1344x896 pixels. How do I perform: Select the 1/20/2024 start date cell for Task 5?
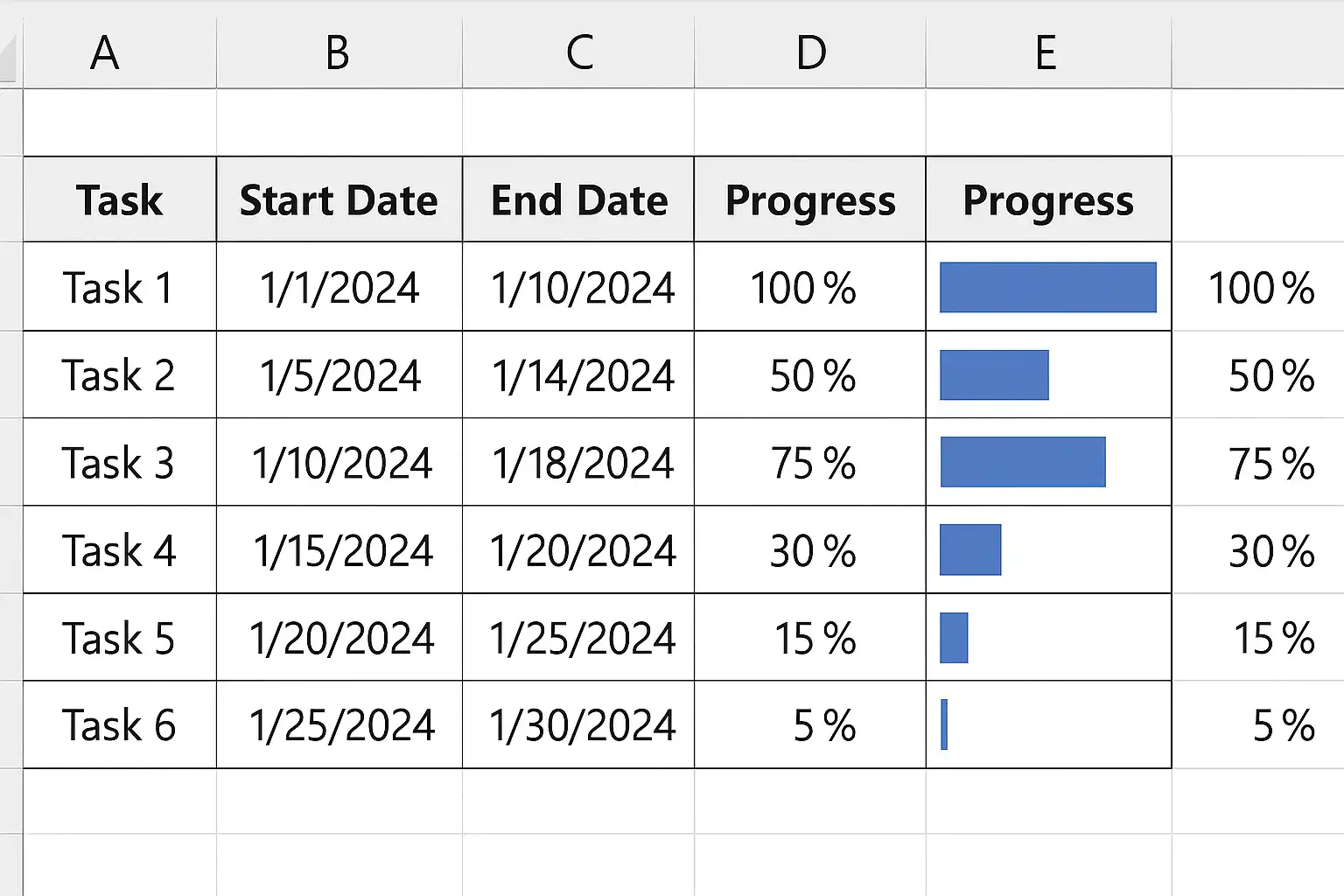[x=339, y=637]
